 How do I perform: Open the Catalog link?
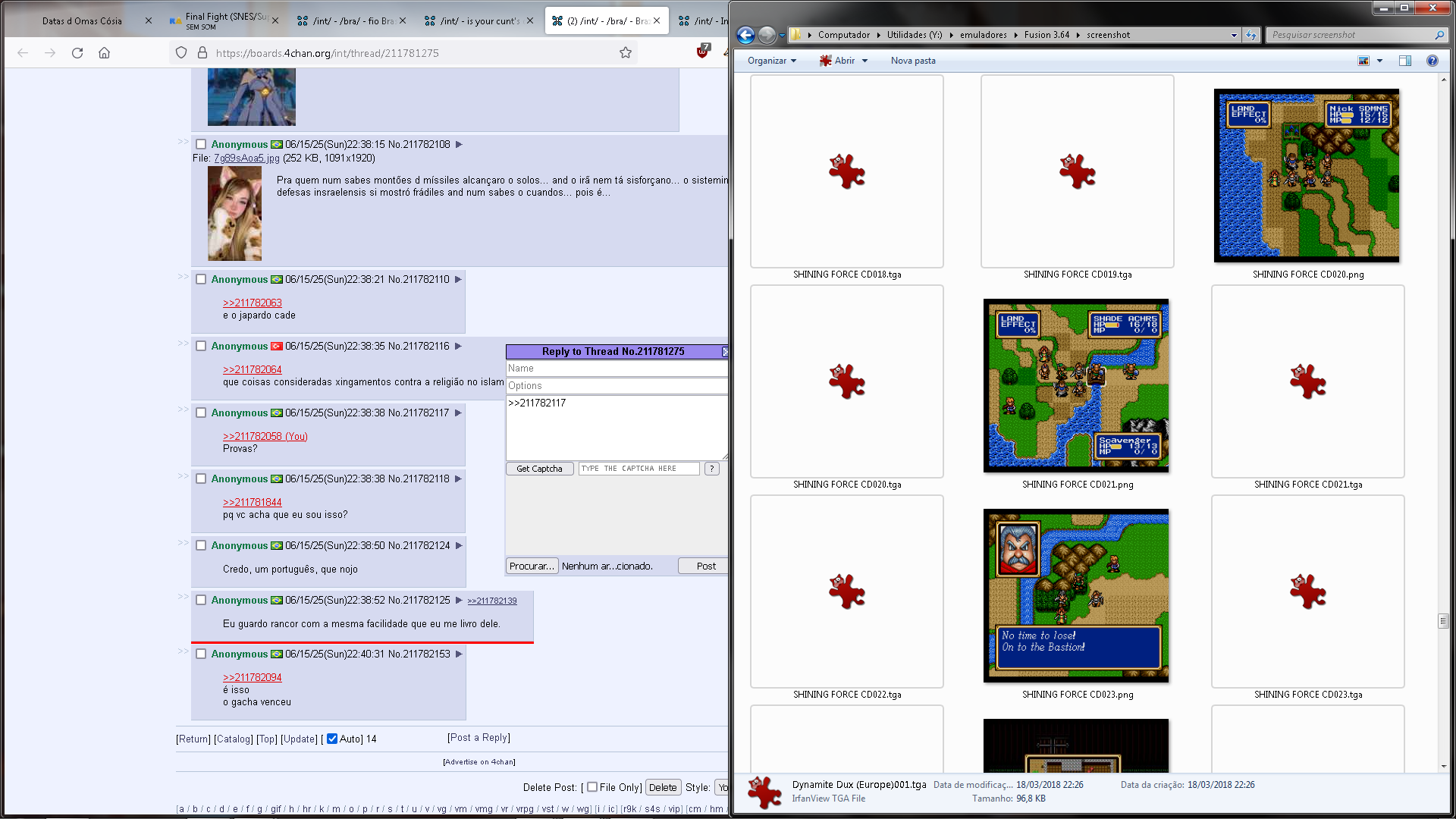(x=234, y=739)
